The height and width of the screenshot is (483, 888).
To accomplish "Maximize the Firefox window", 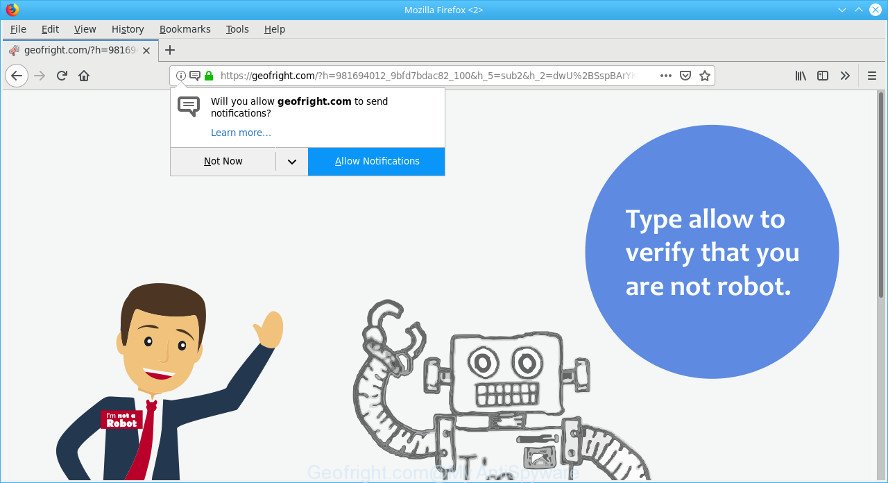I will coord(859,10).
